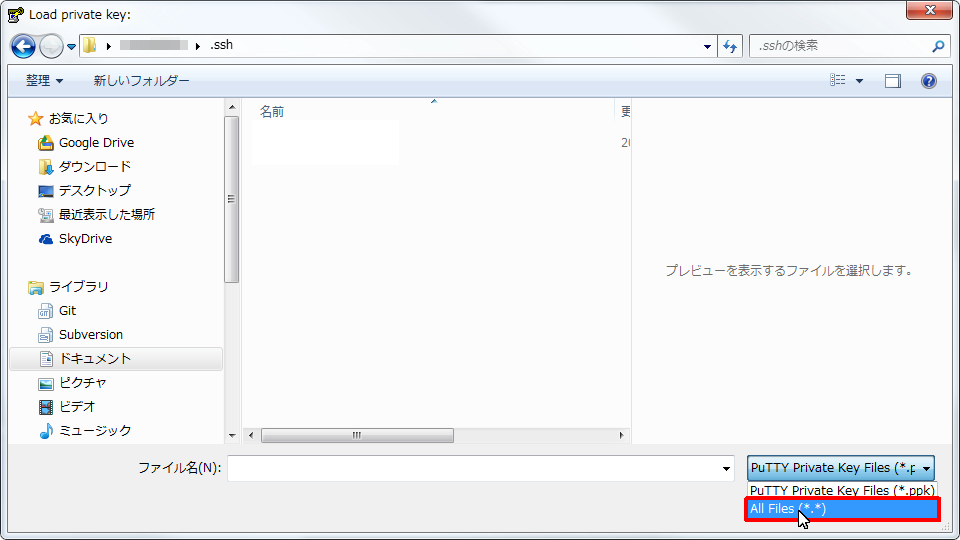Select ダウンロード folder in favorites
This screenshot has width=960, height=540.
click(x=94, y=167)
